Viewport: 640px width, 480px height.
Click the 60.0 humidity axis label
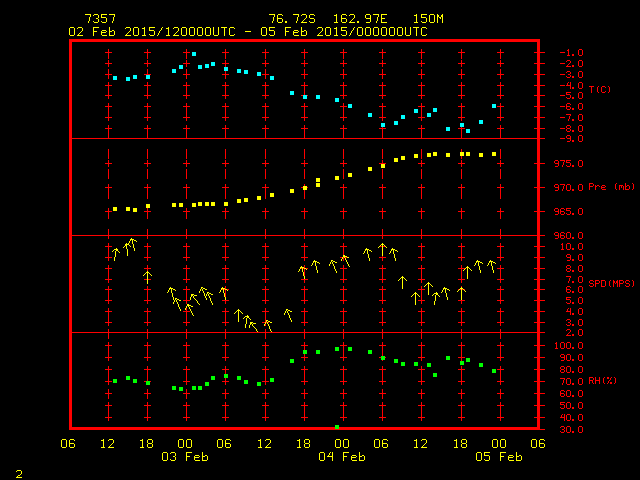(571, 394)
